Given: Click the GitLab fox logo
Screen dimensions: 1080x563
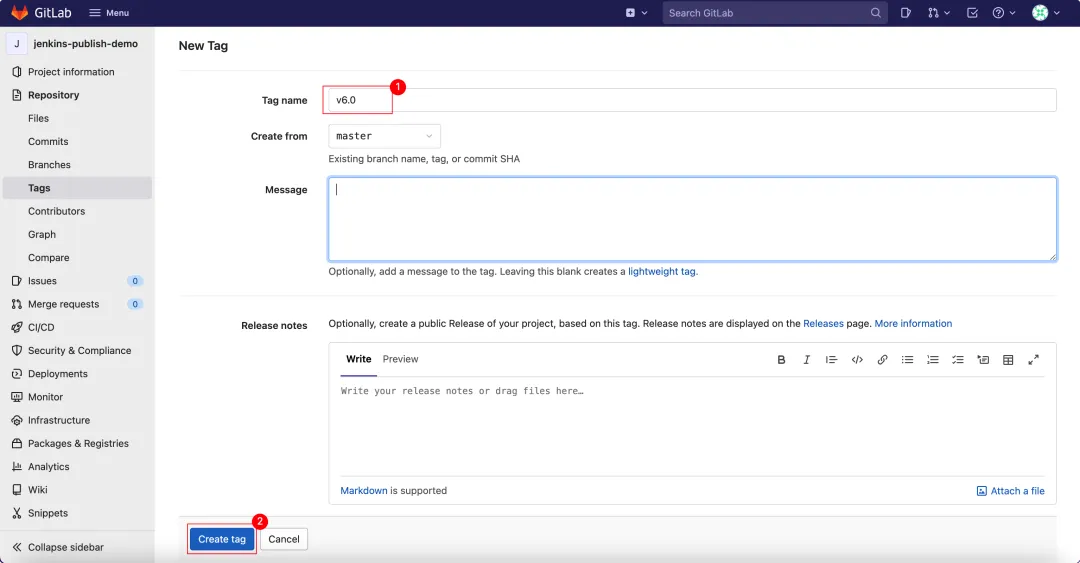Looking at the screenshot, I should pyautogui.click(x=19, y=12).
